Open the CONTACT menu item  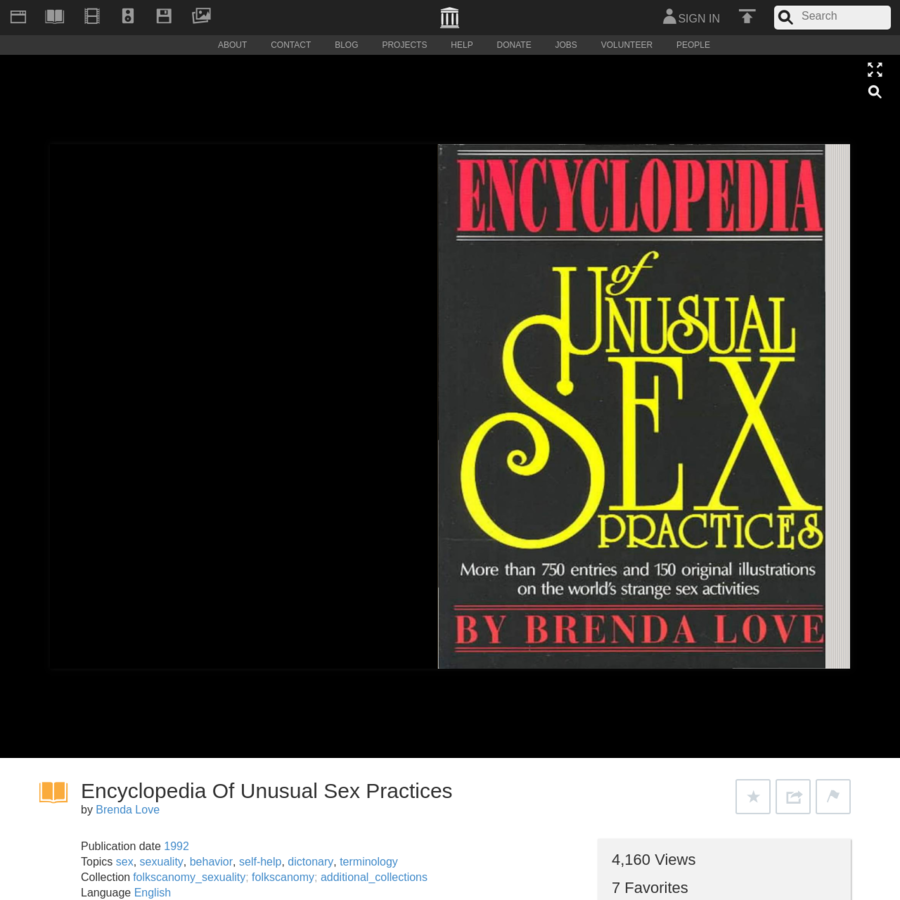click(290, 45)
